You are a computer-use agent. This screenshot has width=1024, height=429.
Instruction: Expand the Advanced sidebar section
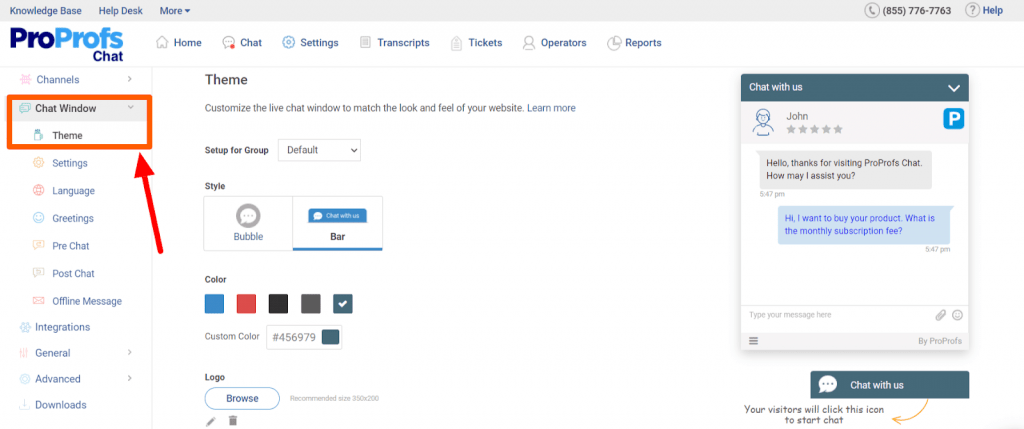pyautogui.click(x=129, y=378)
